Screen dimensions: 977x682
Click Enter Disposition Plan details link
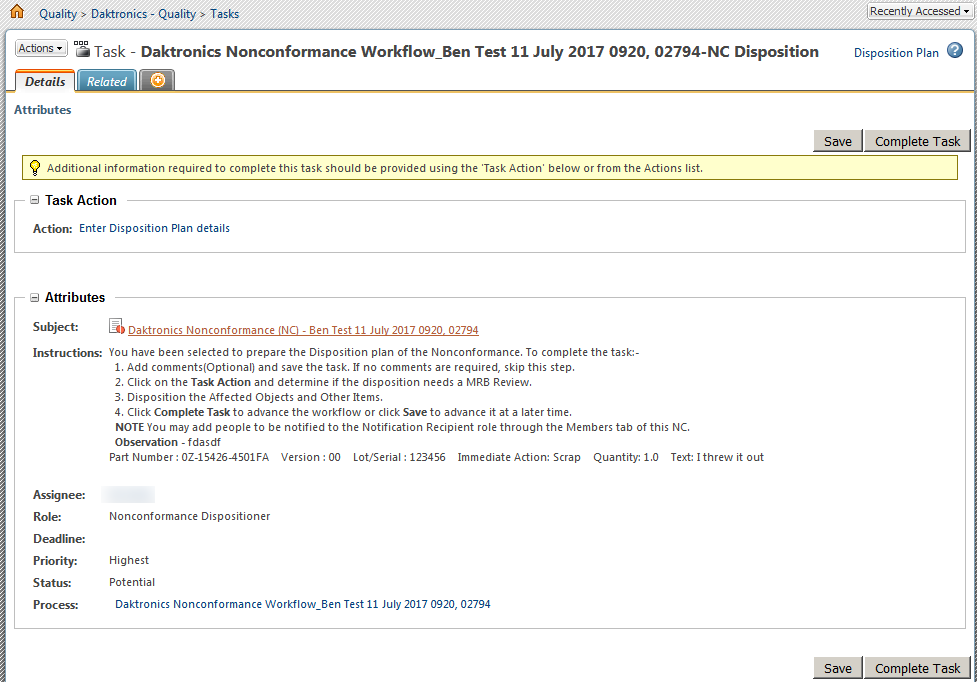pyautogui.click(x=155, y=228)
